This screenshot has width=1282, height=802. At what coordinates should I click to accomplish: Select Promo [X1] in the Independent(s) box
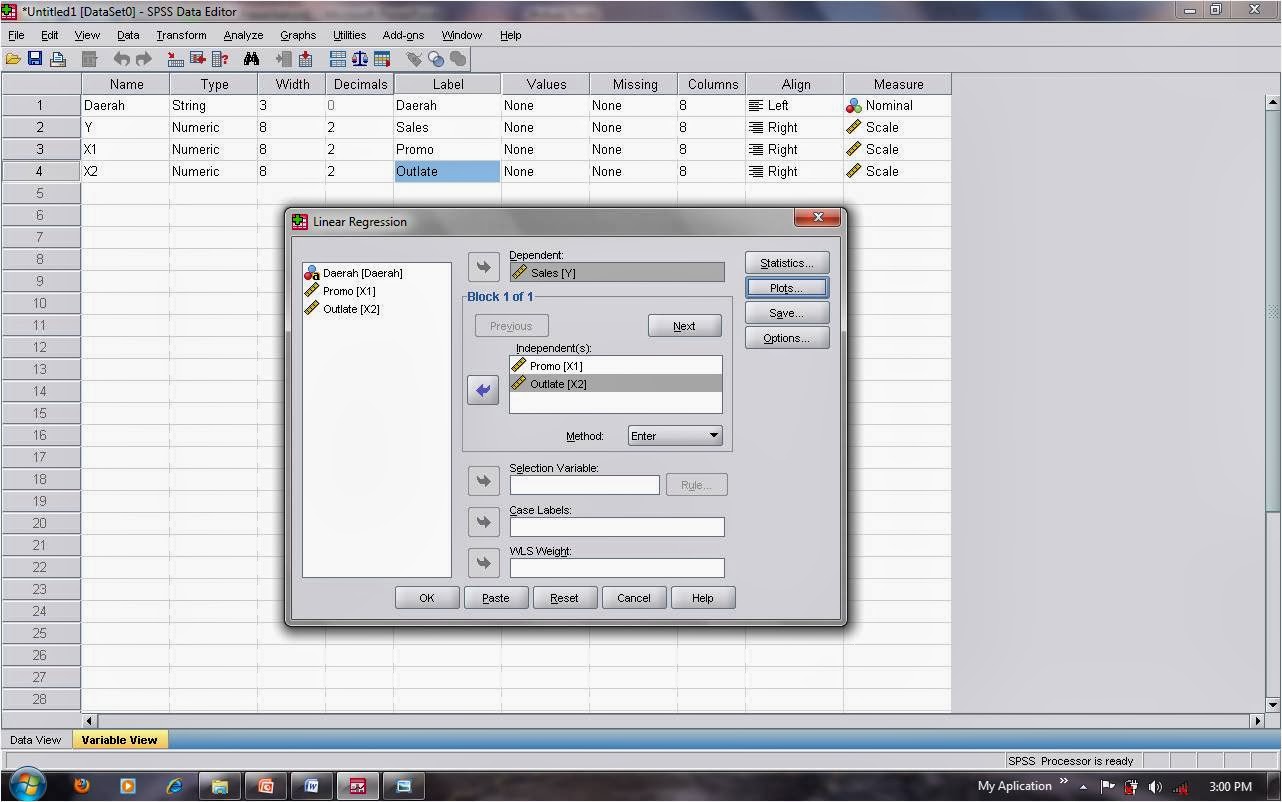point(616,366)
